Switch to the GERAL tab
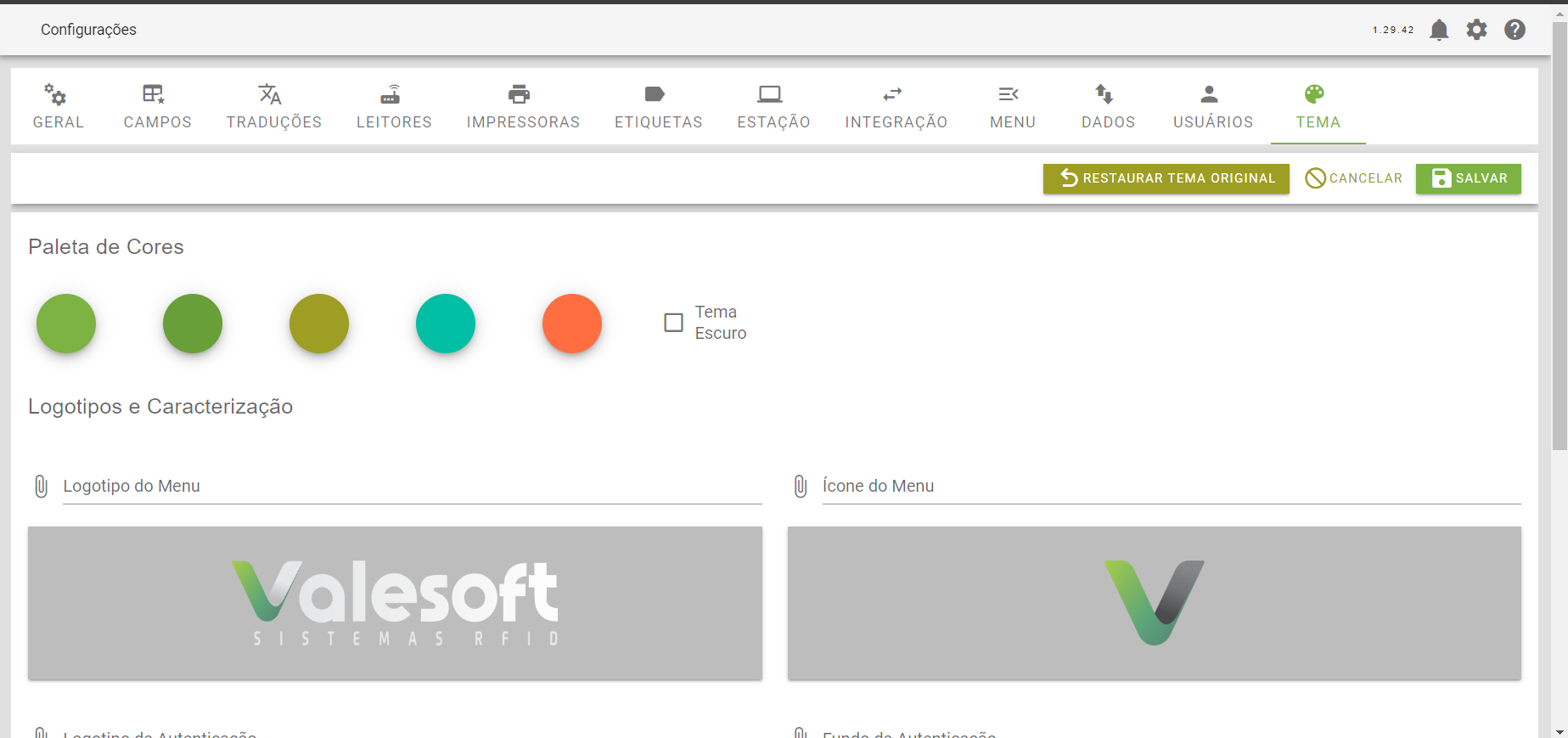Image resolution: width=1568 pixels, height=738 pixels. [x=59, y=122]
